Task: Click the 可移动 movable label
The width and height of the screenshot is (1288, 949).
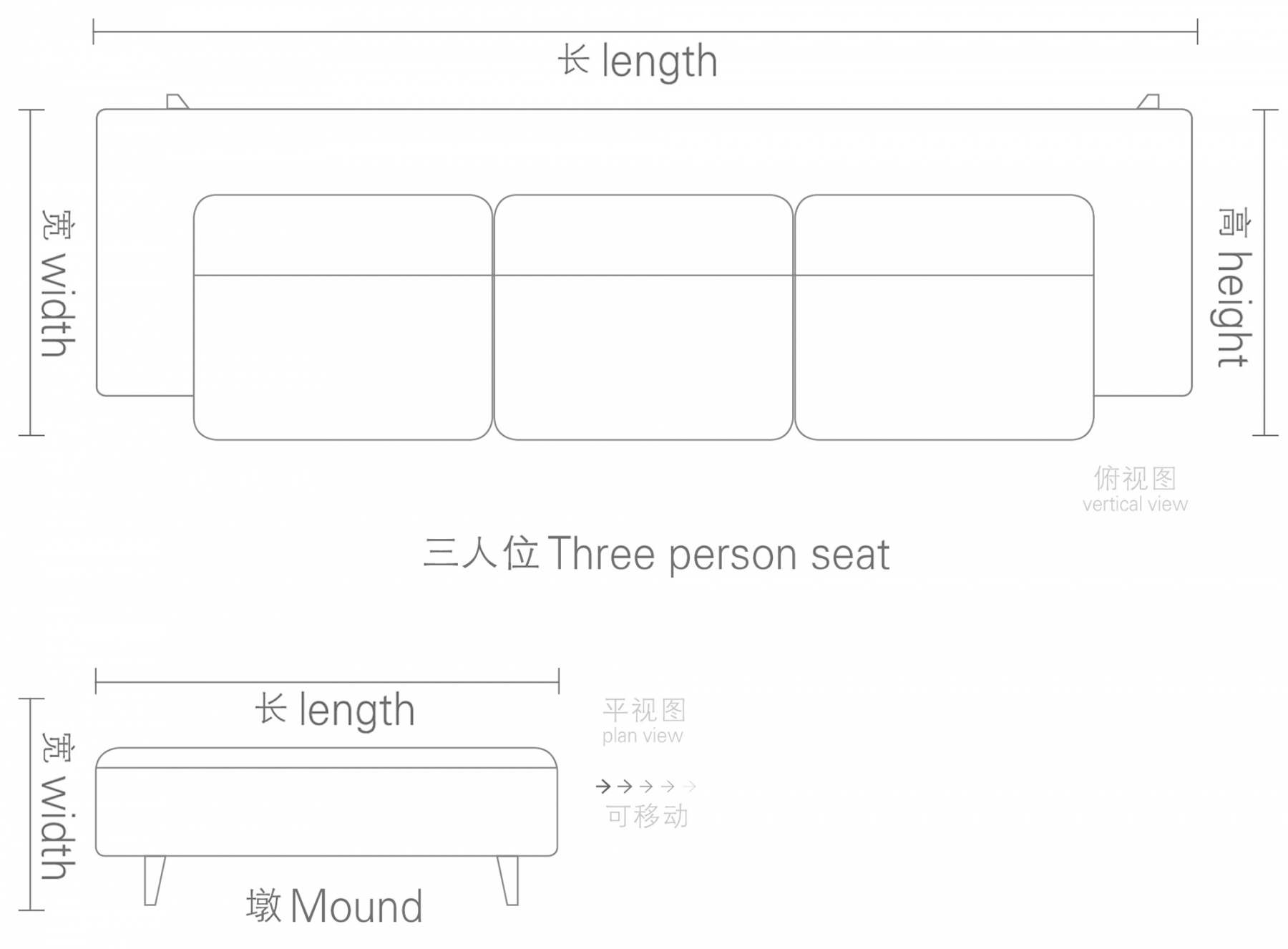Action: click(647, 816)
